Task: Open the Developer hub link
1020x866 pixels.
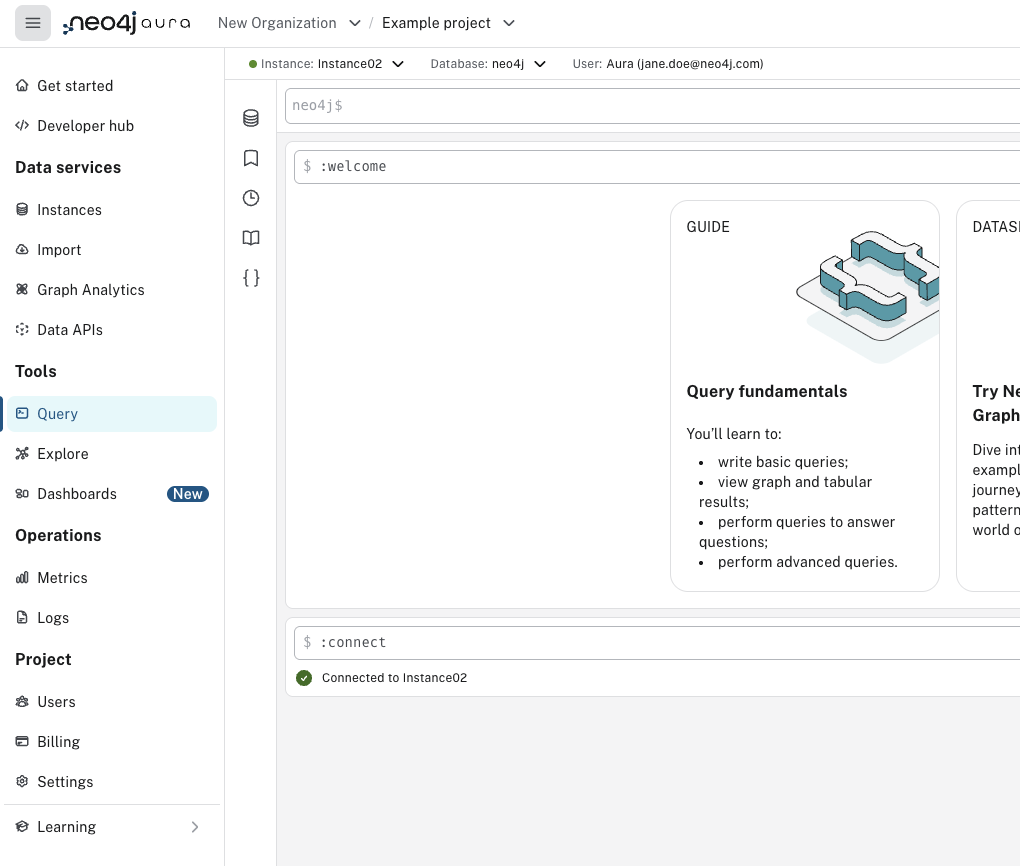Action: [85, 126]
